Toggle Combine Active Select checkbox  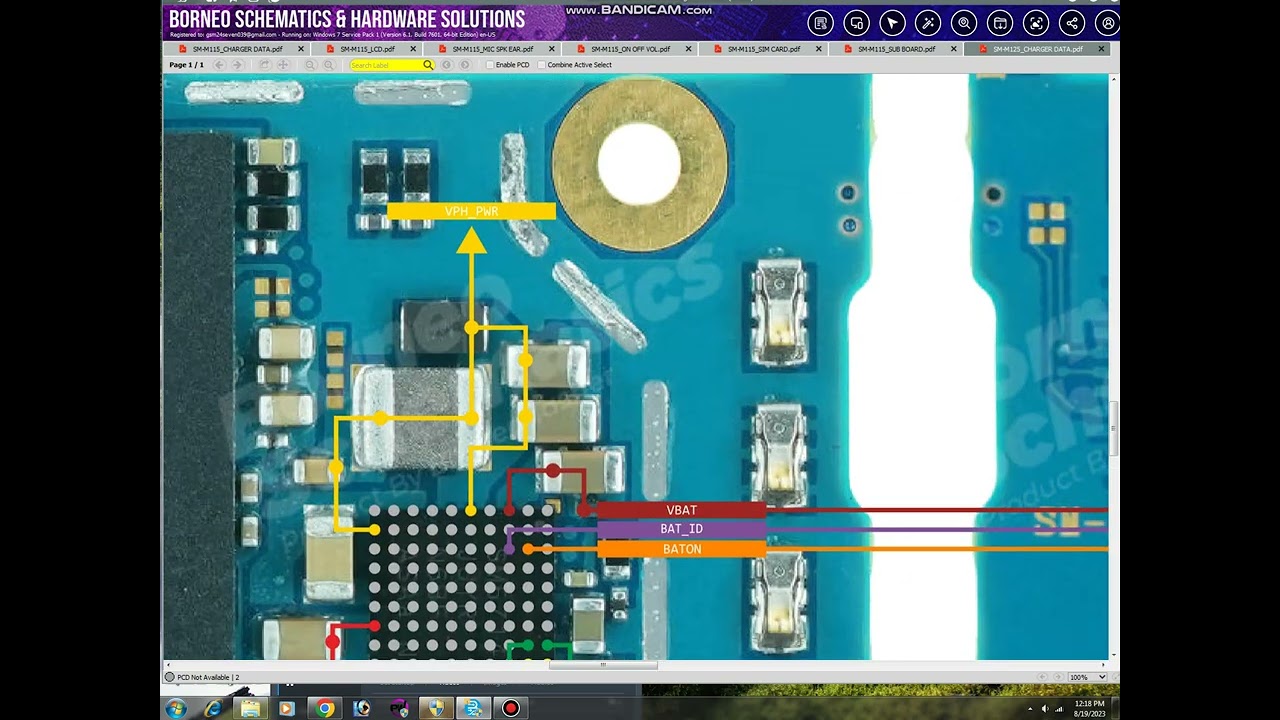(542, 65)
